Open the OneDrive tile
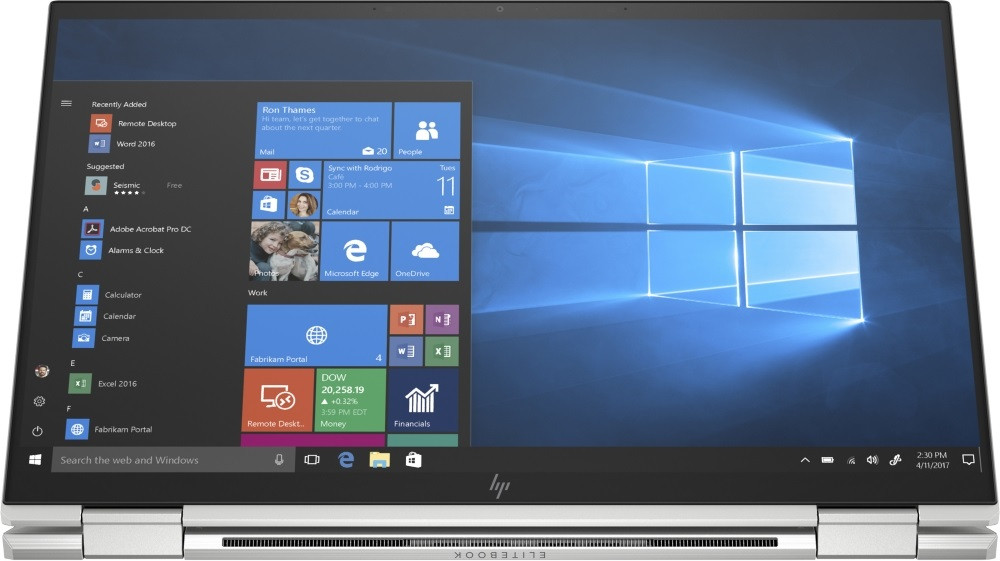1000x561 pixels. pyautogui.click(x=425, y=251)
